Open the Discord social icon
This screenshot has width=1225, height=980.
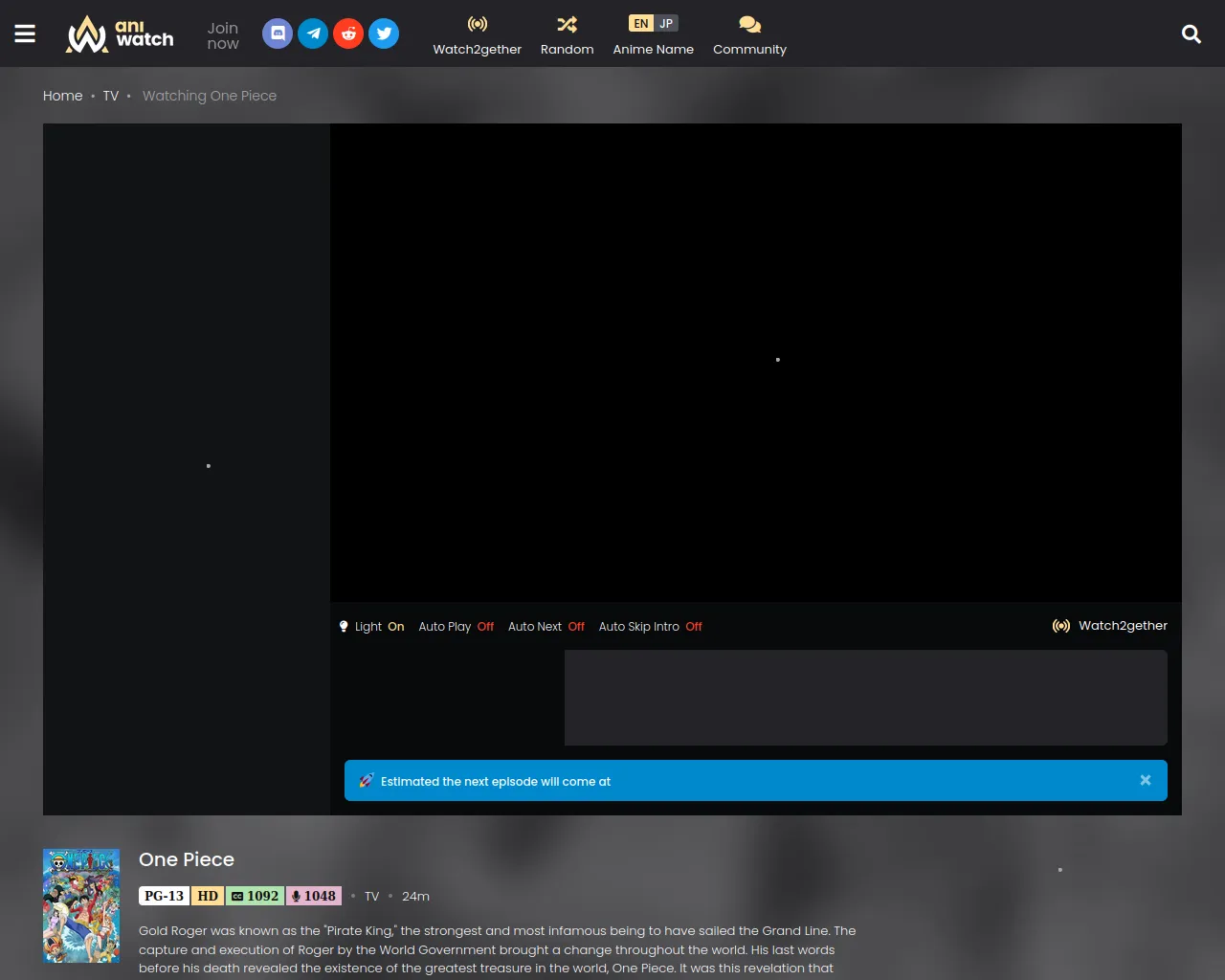[x=278, y=33]
